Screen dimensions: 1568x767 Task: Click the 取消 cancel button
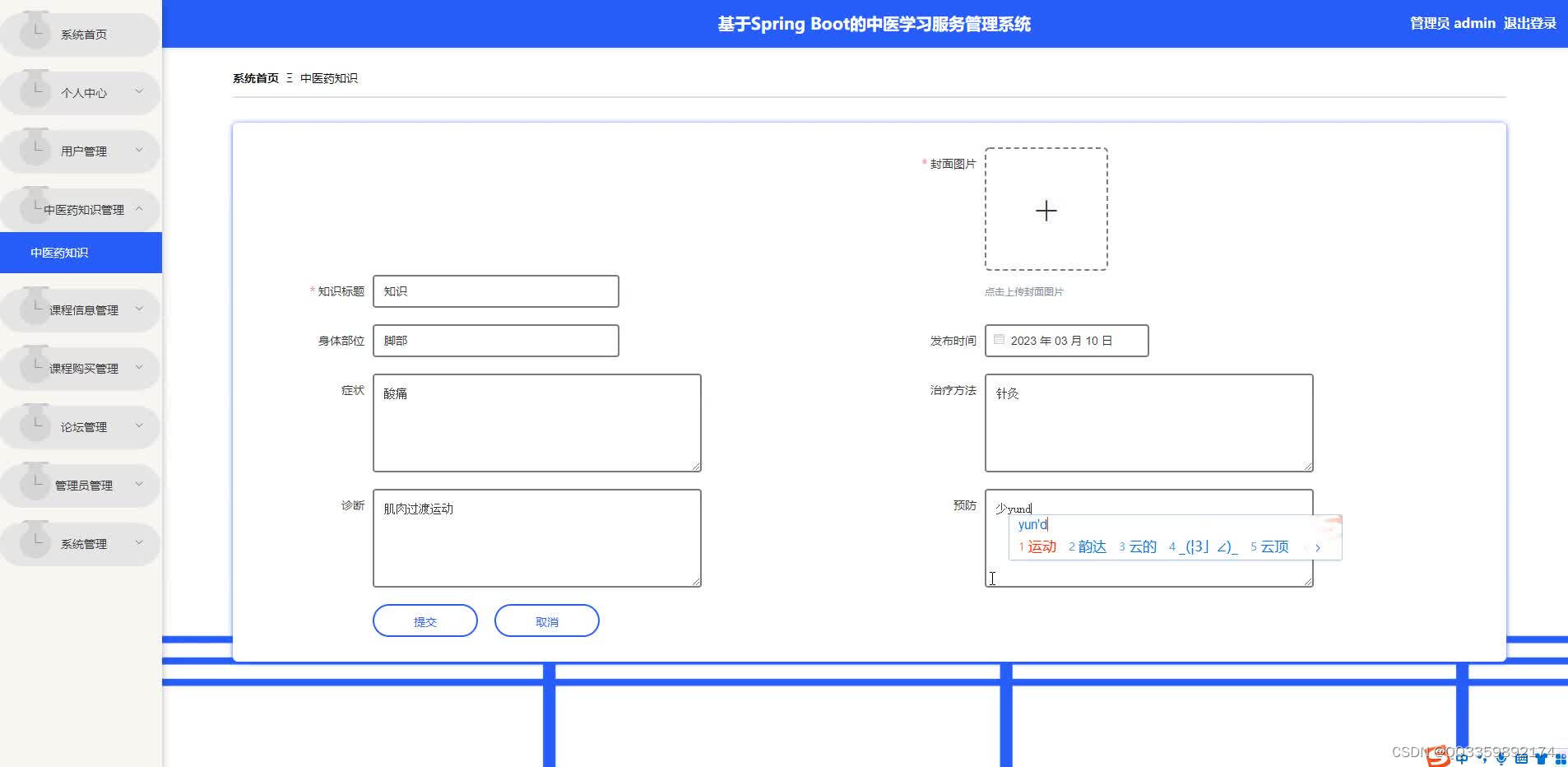click(547, 621)
